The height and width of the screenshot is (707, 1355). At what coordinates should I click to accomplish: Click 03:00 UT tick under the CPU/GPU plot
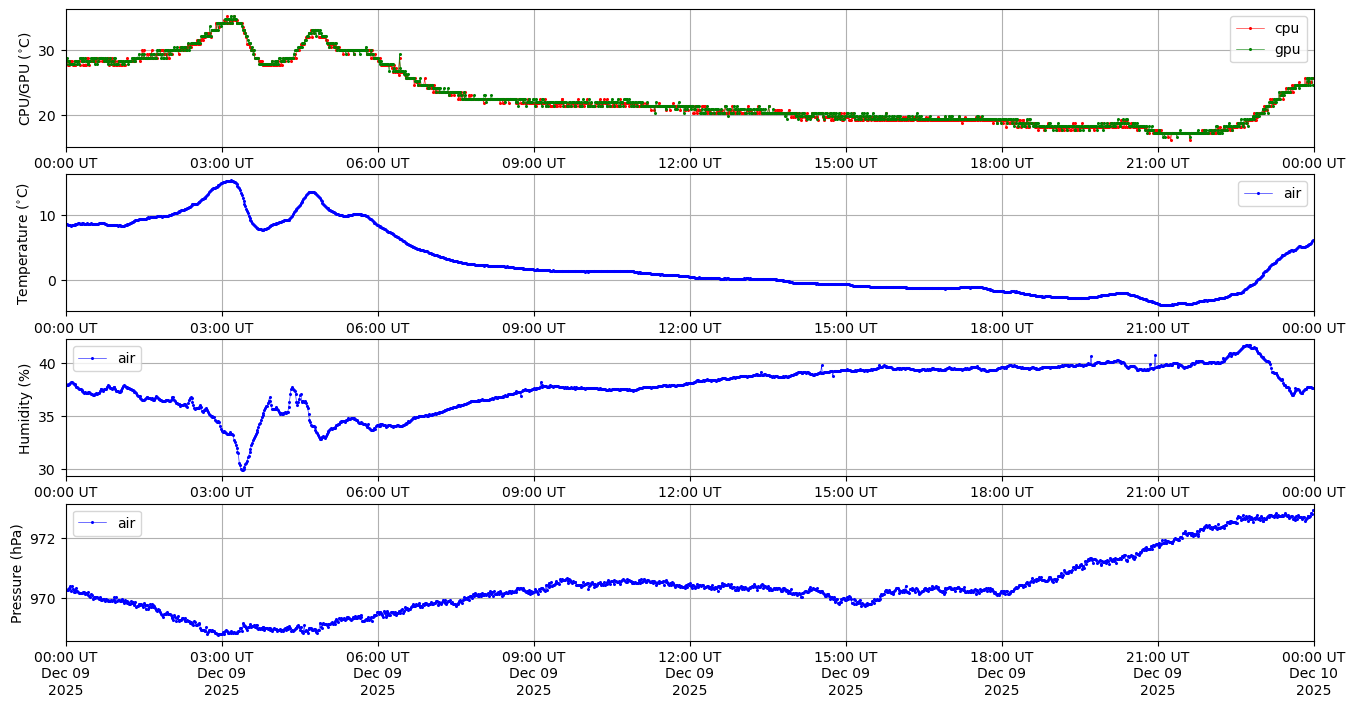pos(221,163)
